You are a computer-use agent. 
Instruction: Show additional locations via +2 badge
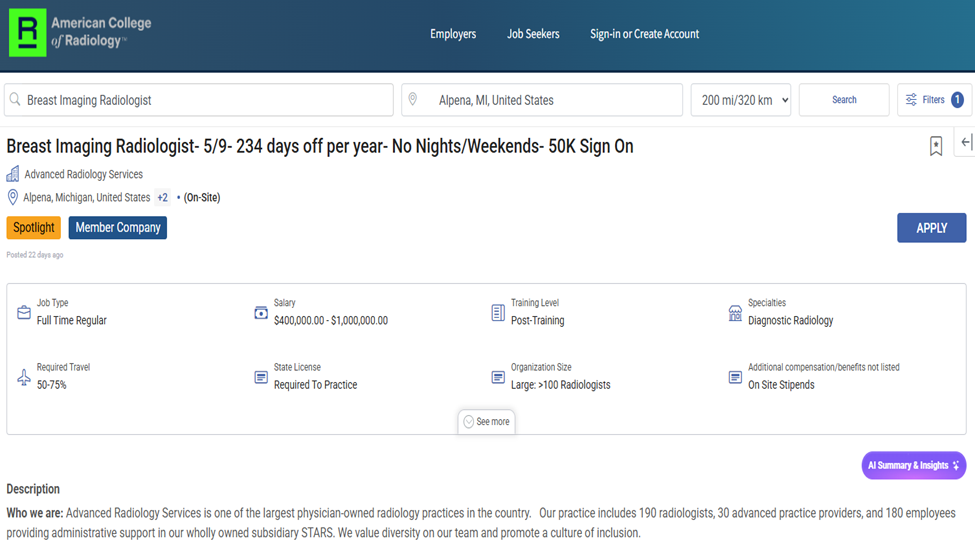(162, 198)
